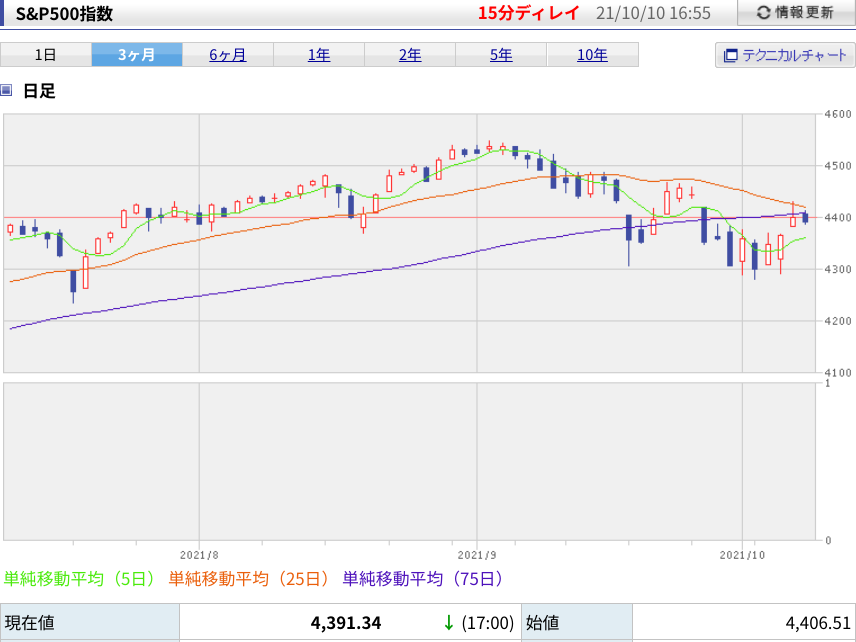
Task: Click the 4300 price axis label
Action: click(x=839, y=270)
